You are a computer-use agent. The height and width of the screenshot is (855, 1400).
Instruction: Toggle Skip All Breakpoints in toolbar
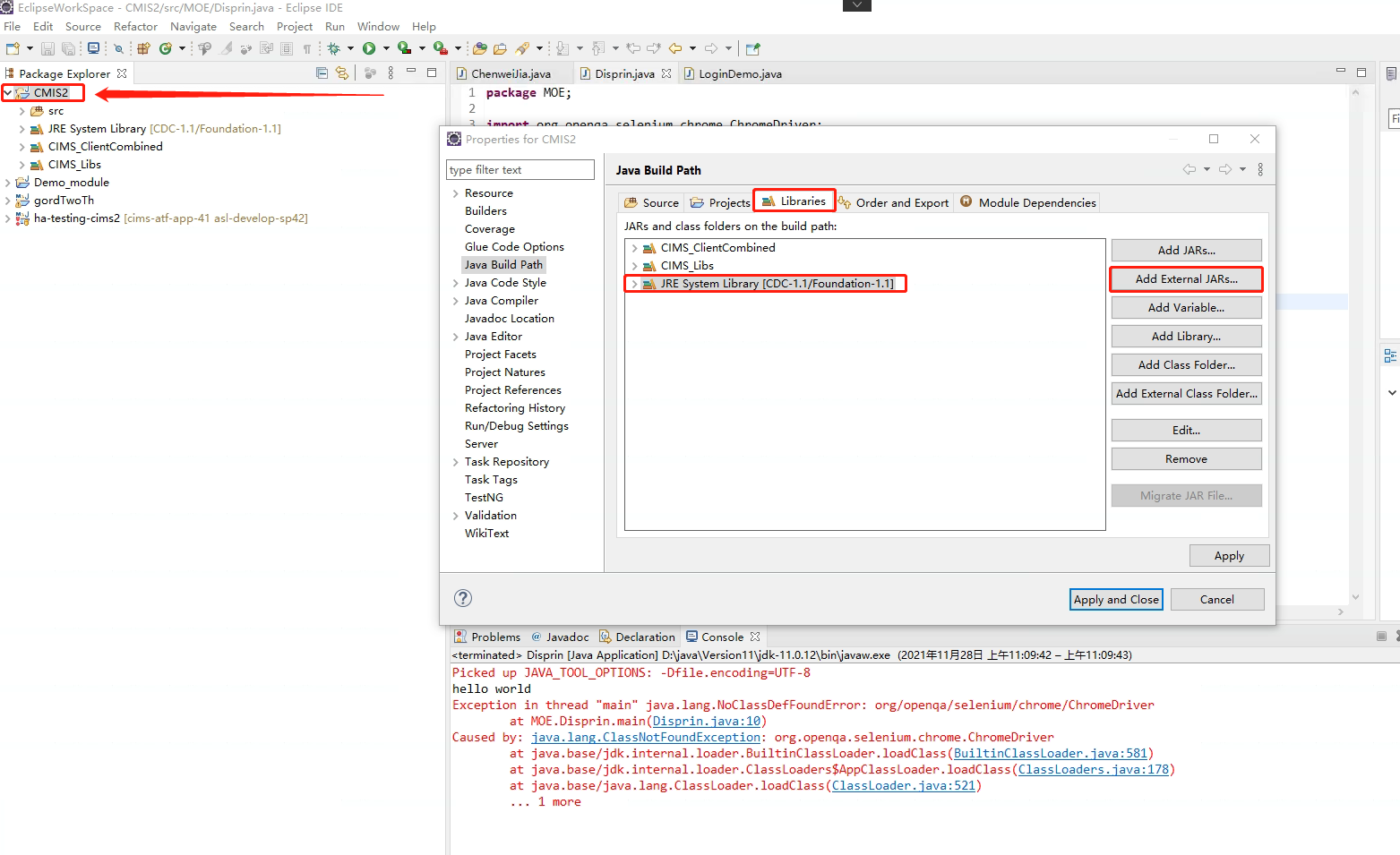pyautogui.click(x=118, y=48)
